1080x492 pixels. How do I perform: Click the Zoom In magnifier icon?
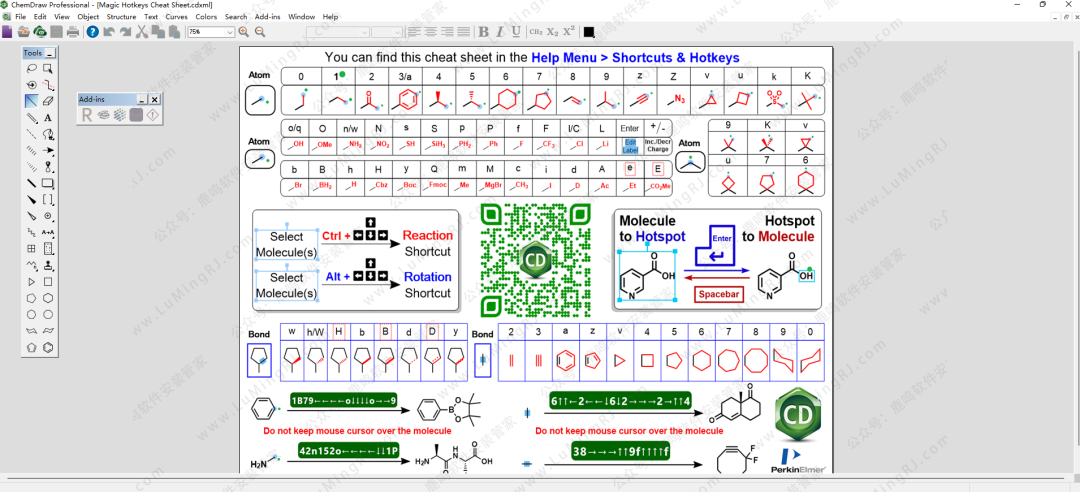[x=245, y=32]
